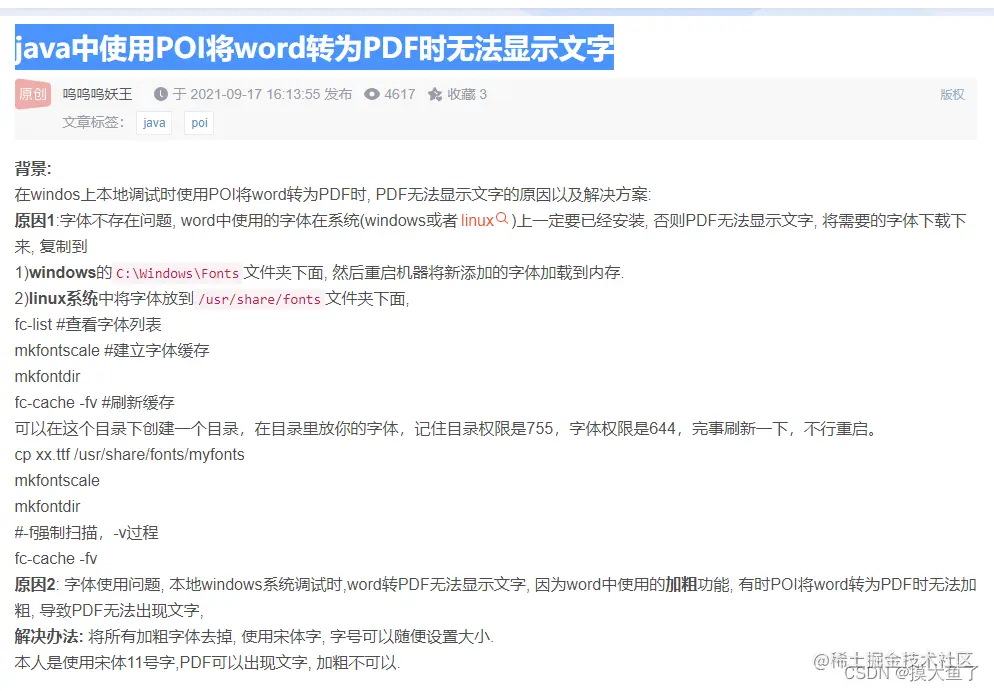Click the line cp xx.ttf /usr/share/fonts/myfonts
The width and height of the screenshot is (994, 691).
[x=129, y=455]
